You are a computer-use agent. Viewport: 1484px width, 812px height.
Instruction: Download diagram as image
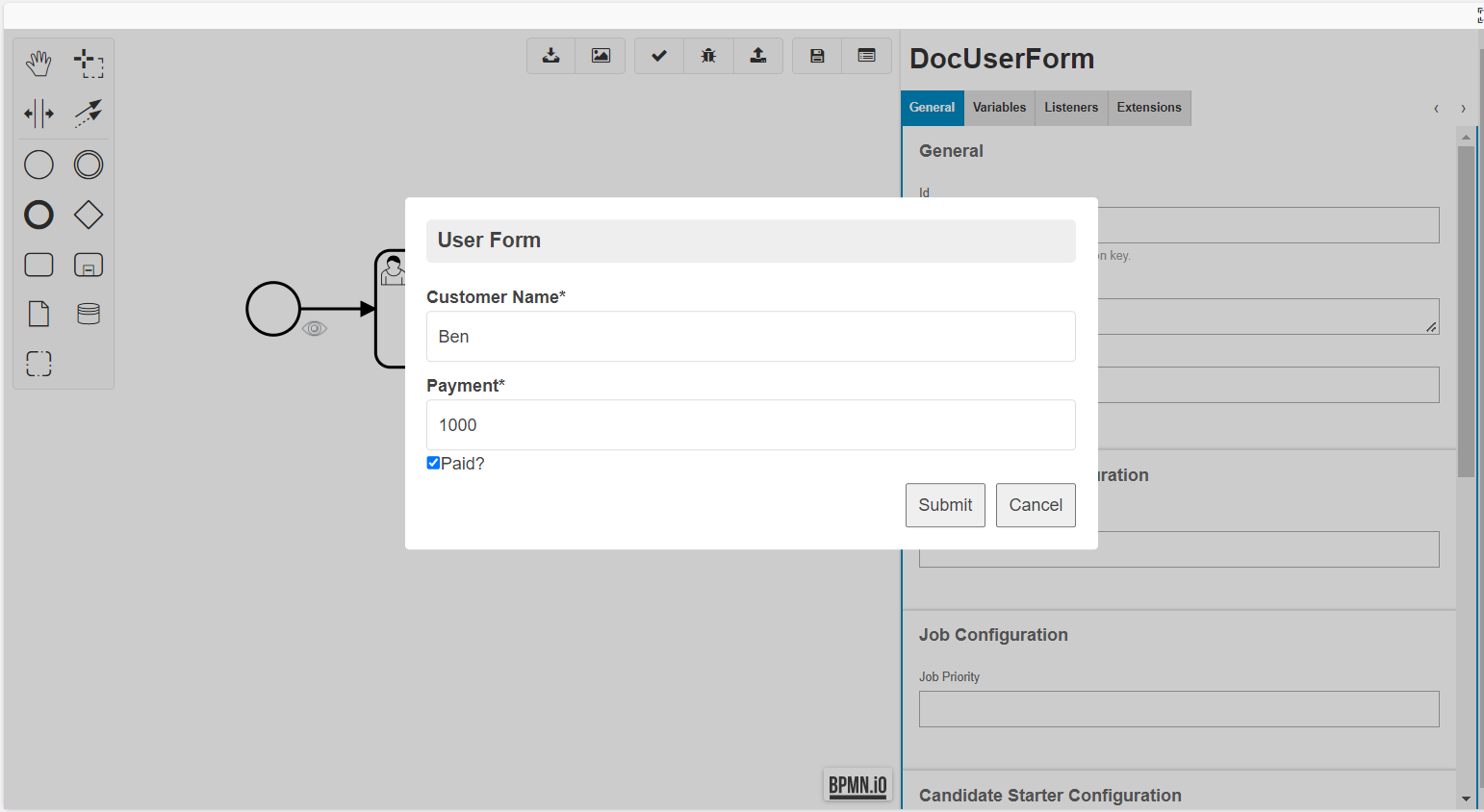(601, 56)
